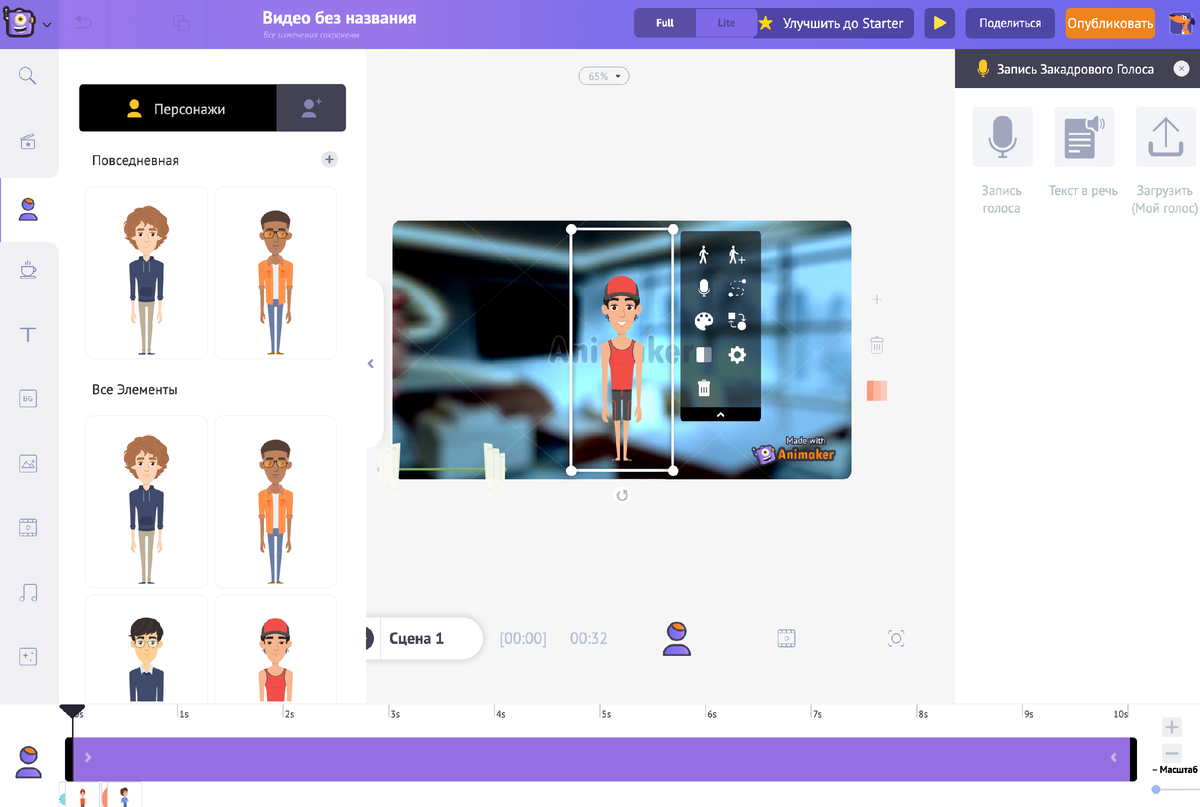The width and height of the screenshot is (1200, 807).
Task: Open the Music section in the sidebar
Action: tap(28, 592)
